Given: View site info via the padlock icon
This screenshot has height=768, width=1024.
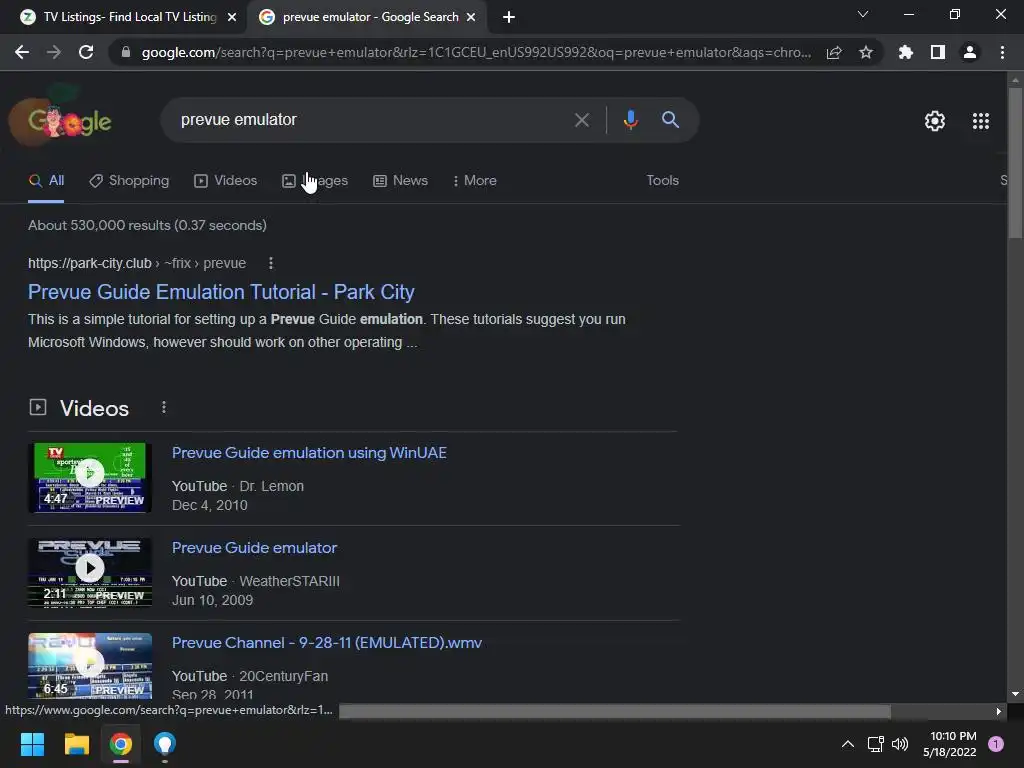Looking at the screenshot, I should [126, 52].
